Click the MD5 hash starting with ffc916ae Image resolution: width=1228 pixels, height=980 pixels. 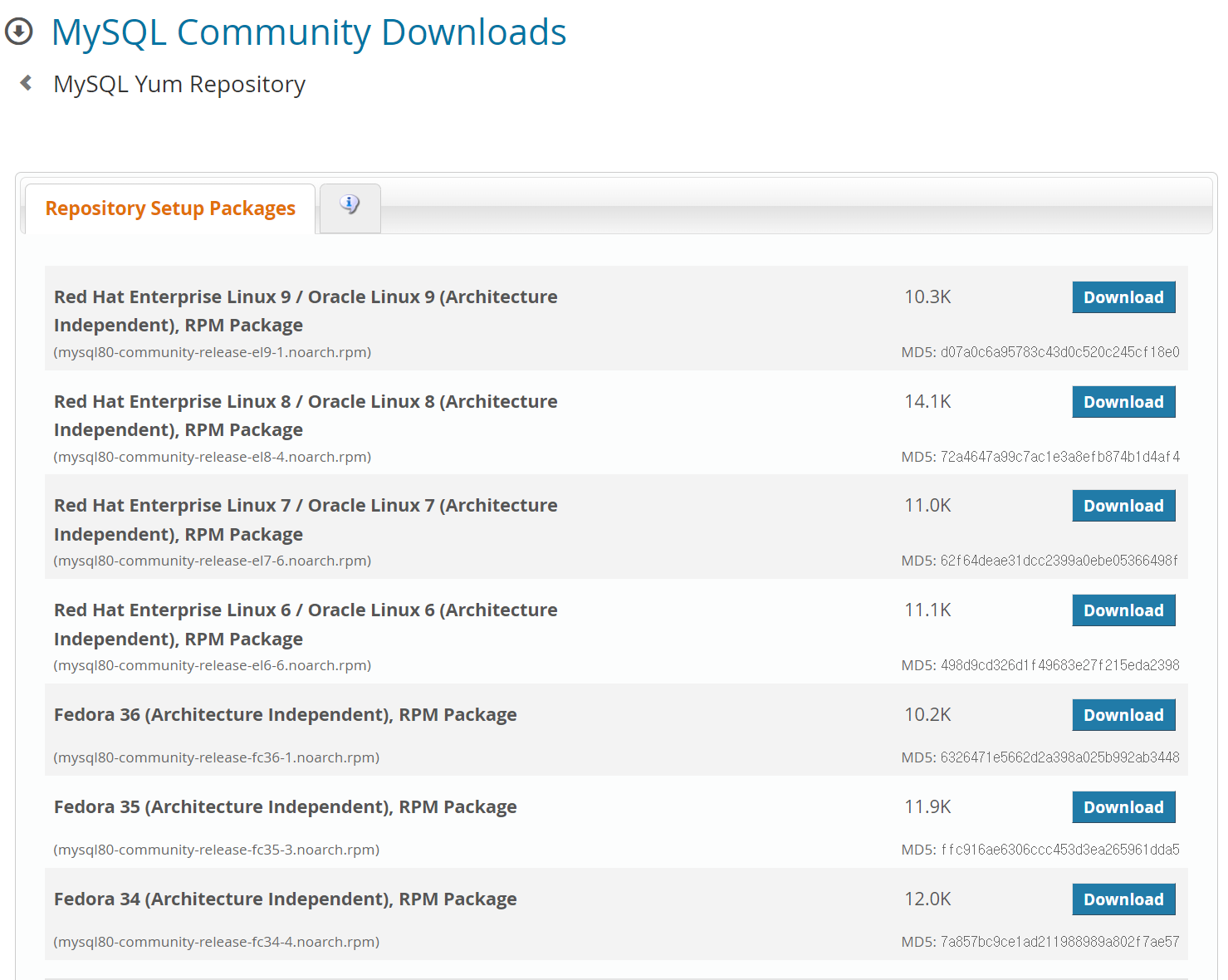[1059, 850]
